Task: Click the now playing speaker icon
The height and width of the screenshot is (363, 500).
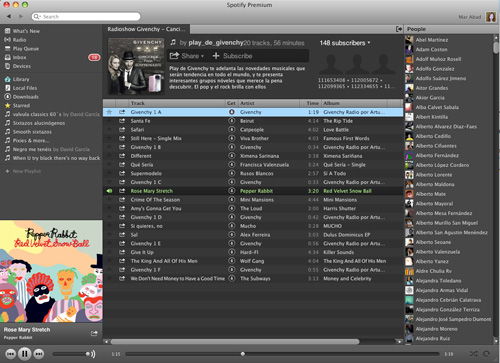Action: pos(109,191)
